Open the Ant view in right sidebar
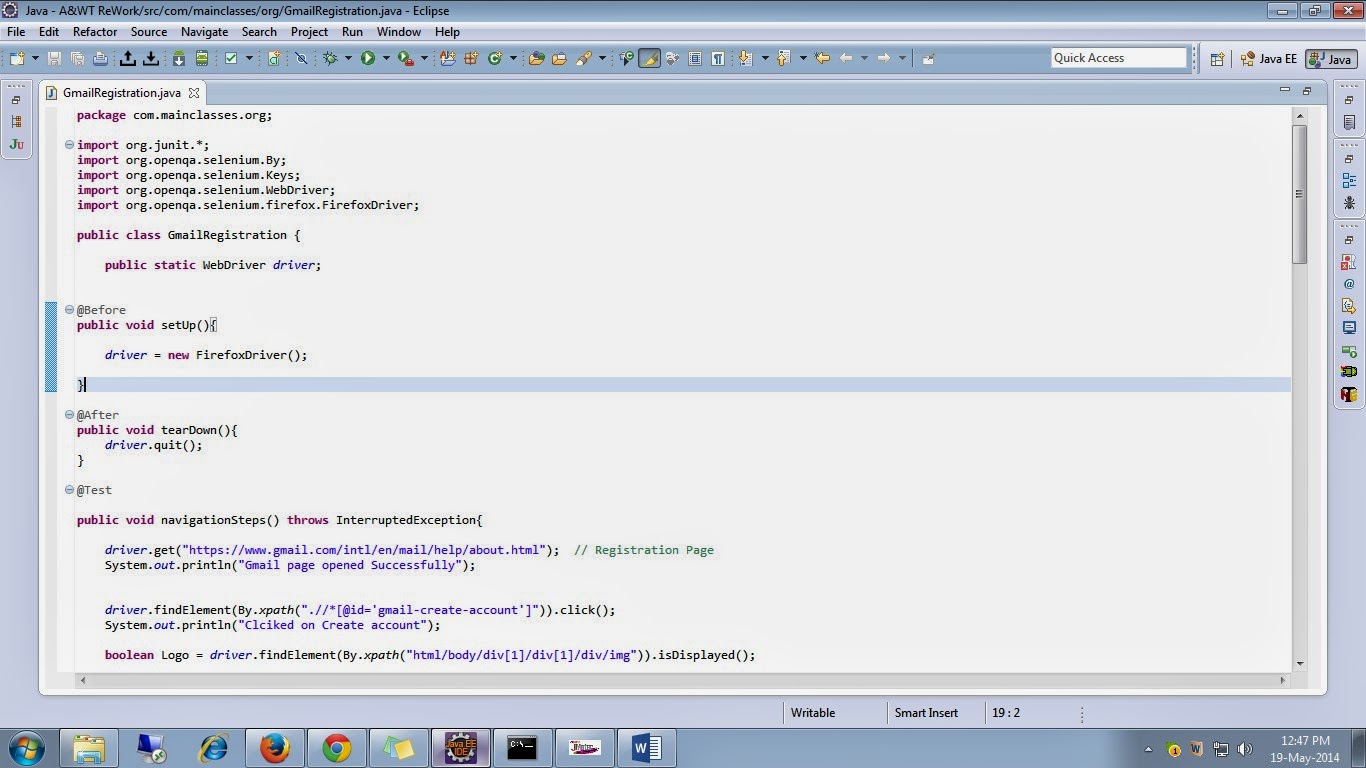The height and width of the screenshot is (768, 1366). point(1349,203)
